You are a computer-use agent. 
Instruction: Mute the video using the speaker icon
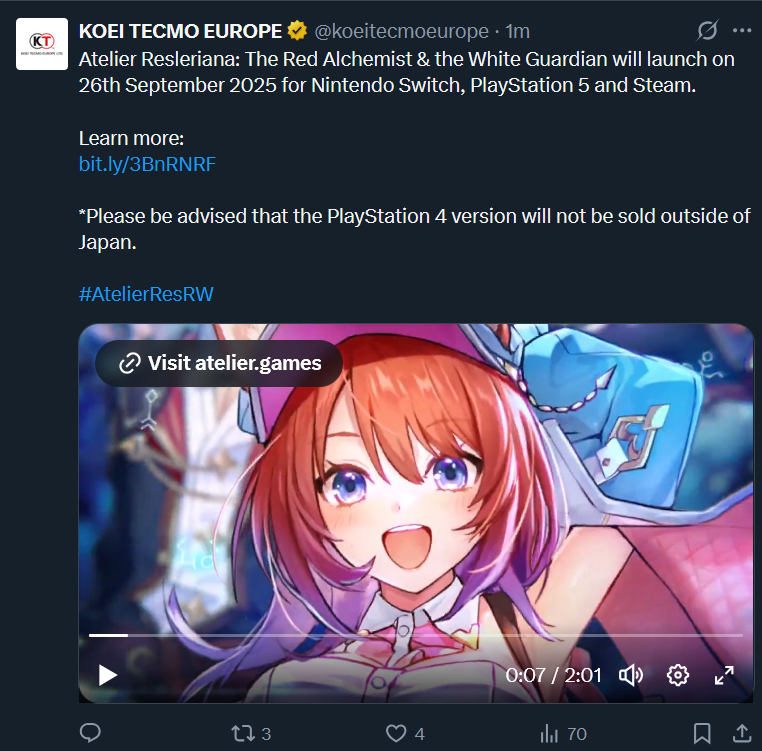coord(631,675)
